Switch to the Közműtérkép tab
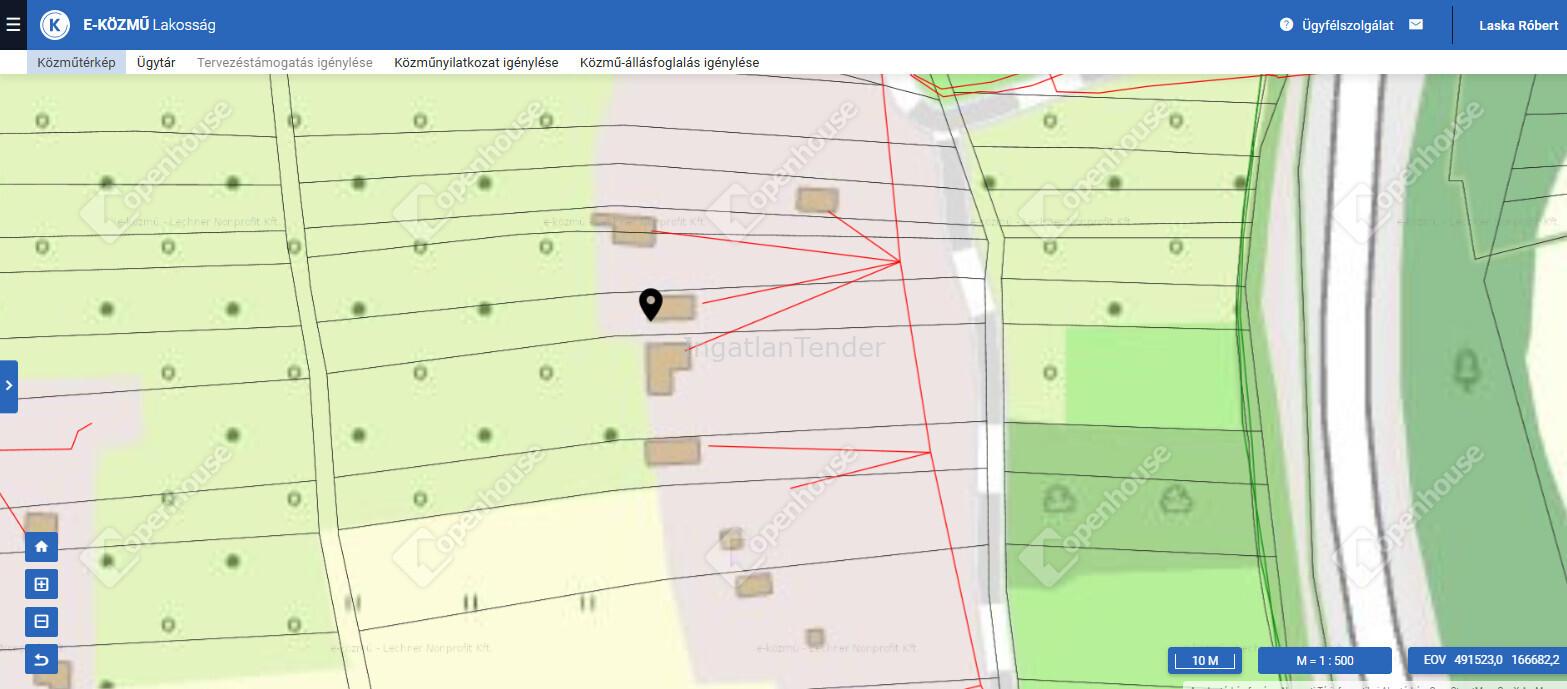The height and width of the screenshot is (689, 1567). pyautogui.click(x=76, y=62)
